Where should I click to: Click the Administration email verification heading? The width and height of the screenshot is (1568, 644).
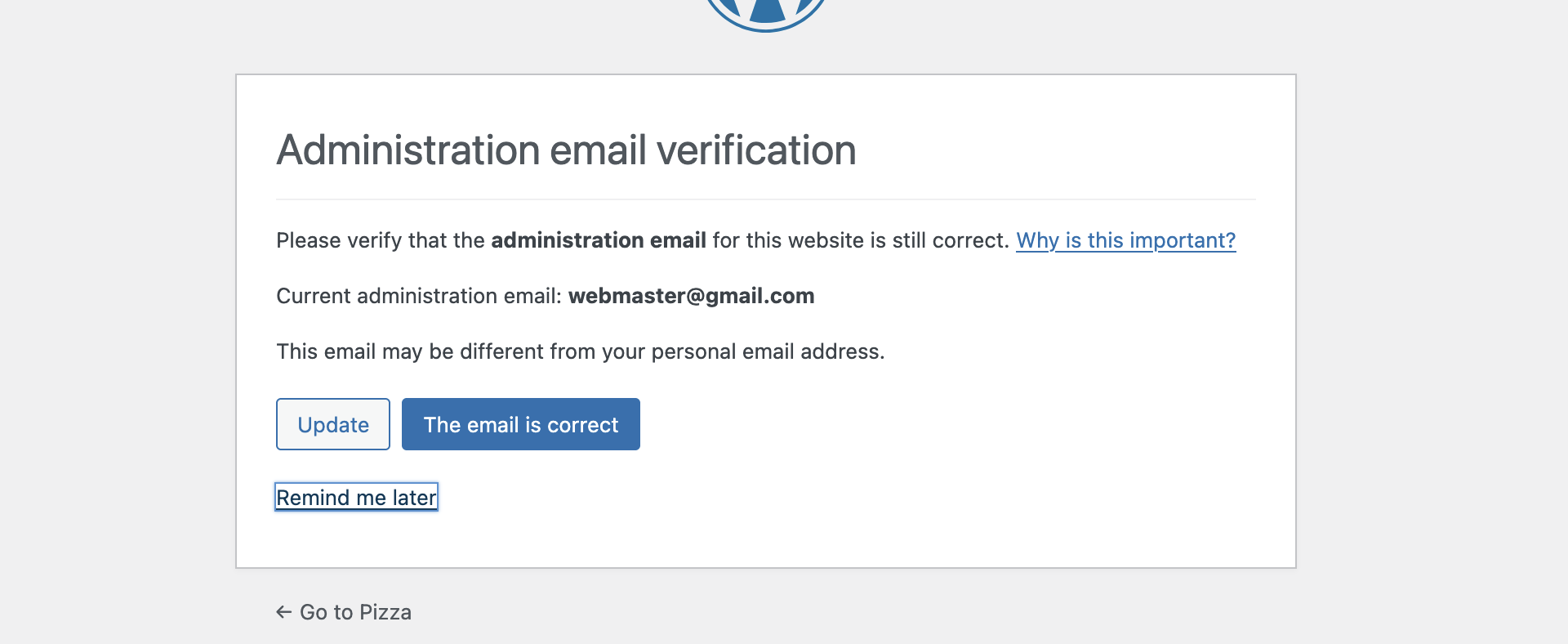click(x=566, y=150)
